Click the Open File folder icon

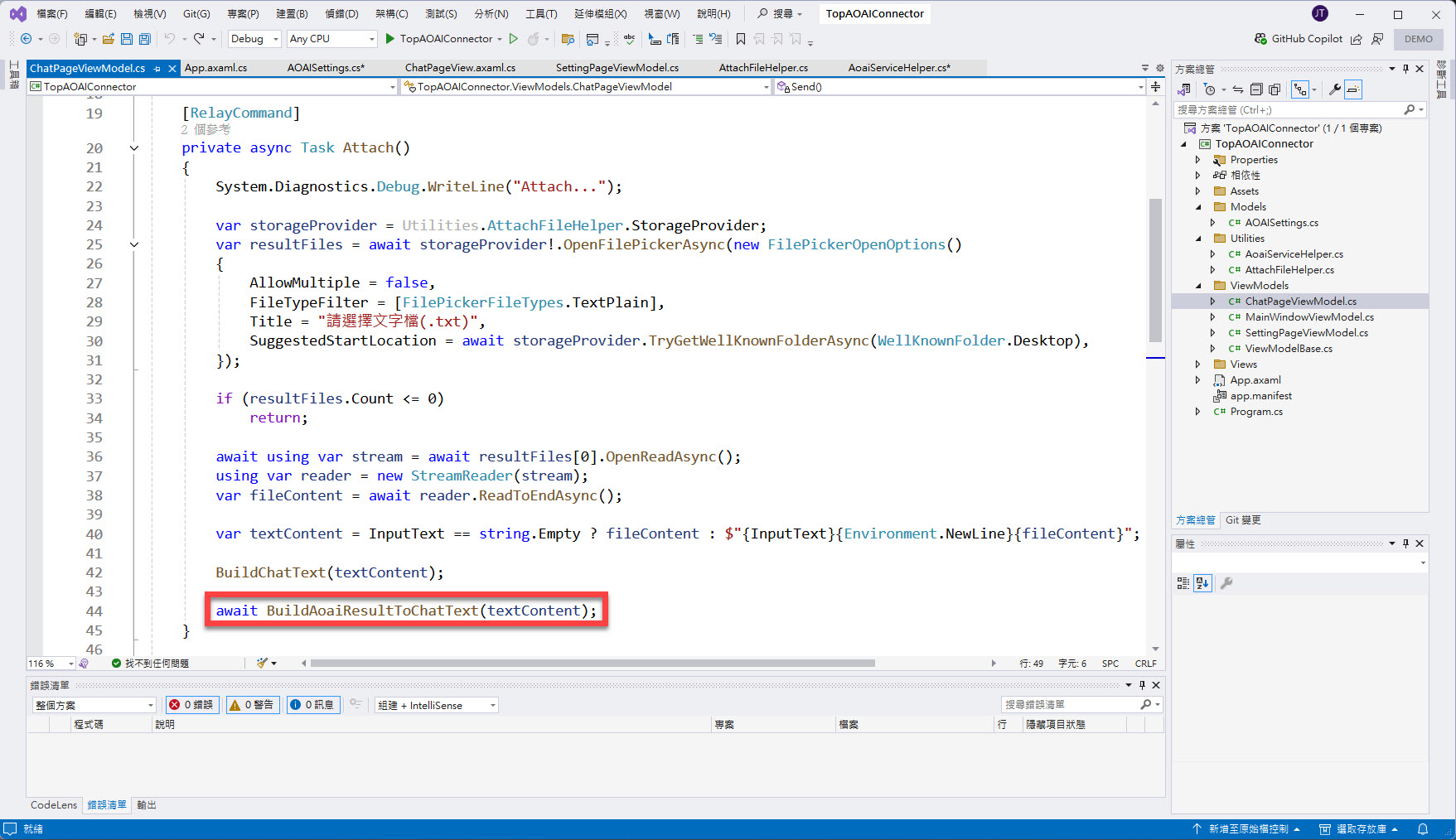point(109,39)
